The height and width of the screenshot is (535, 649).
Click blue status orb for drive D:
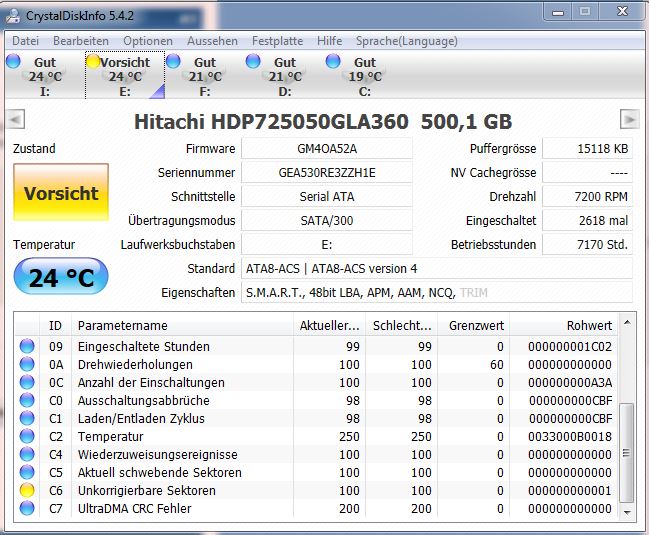[253, 61]
